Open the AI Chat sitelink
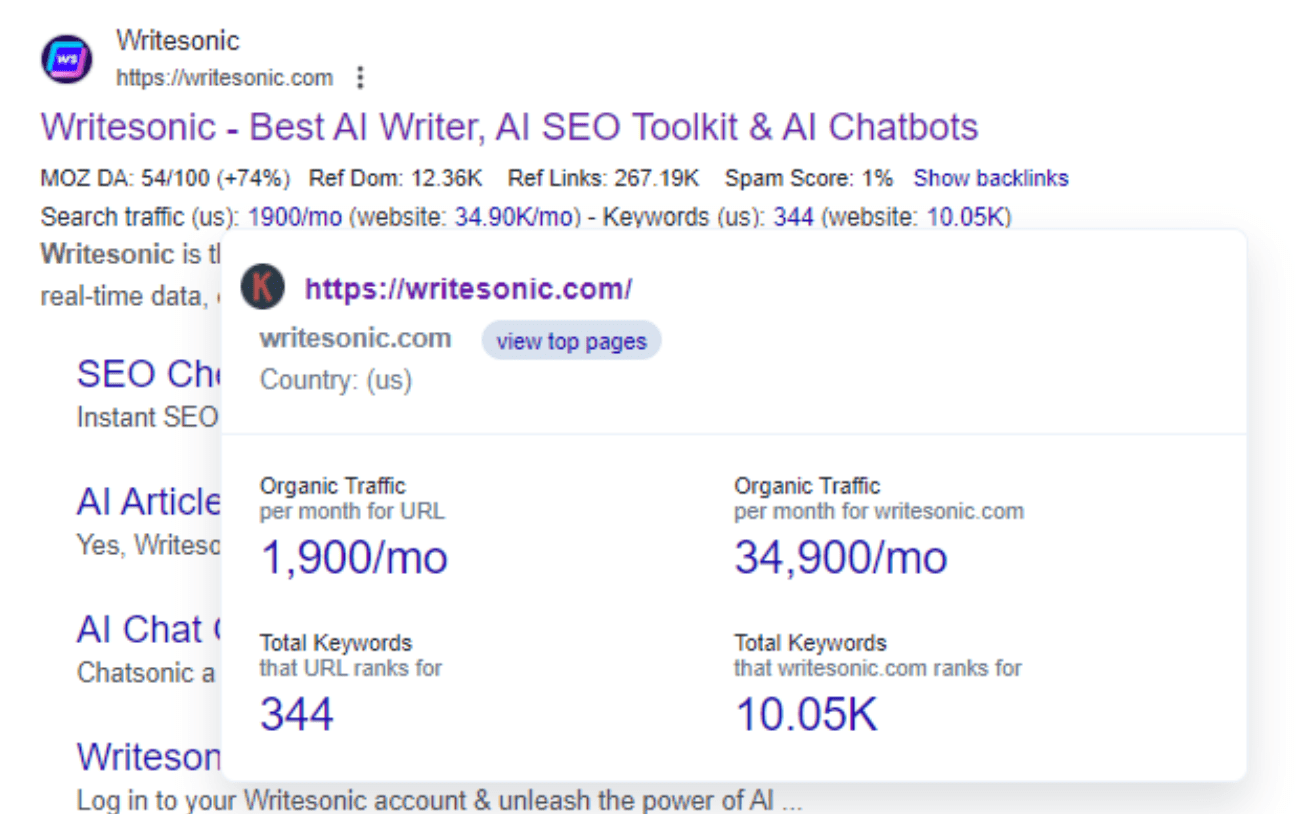The image size is (1306, 832). [x=146, y=629]
